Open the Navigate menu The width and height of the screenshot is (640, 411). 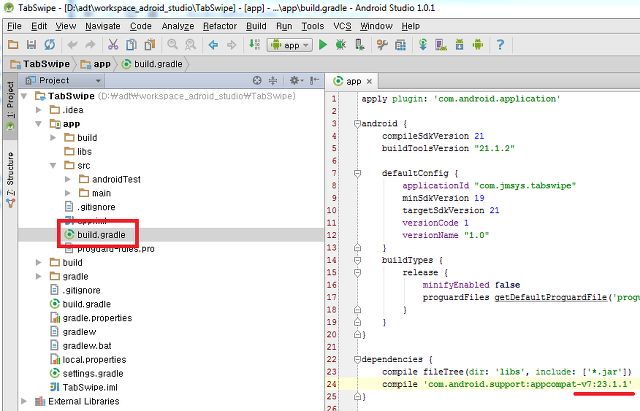103,26
